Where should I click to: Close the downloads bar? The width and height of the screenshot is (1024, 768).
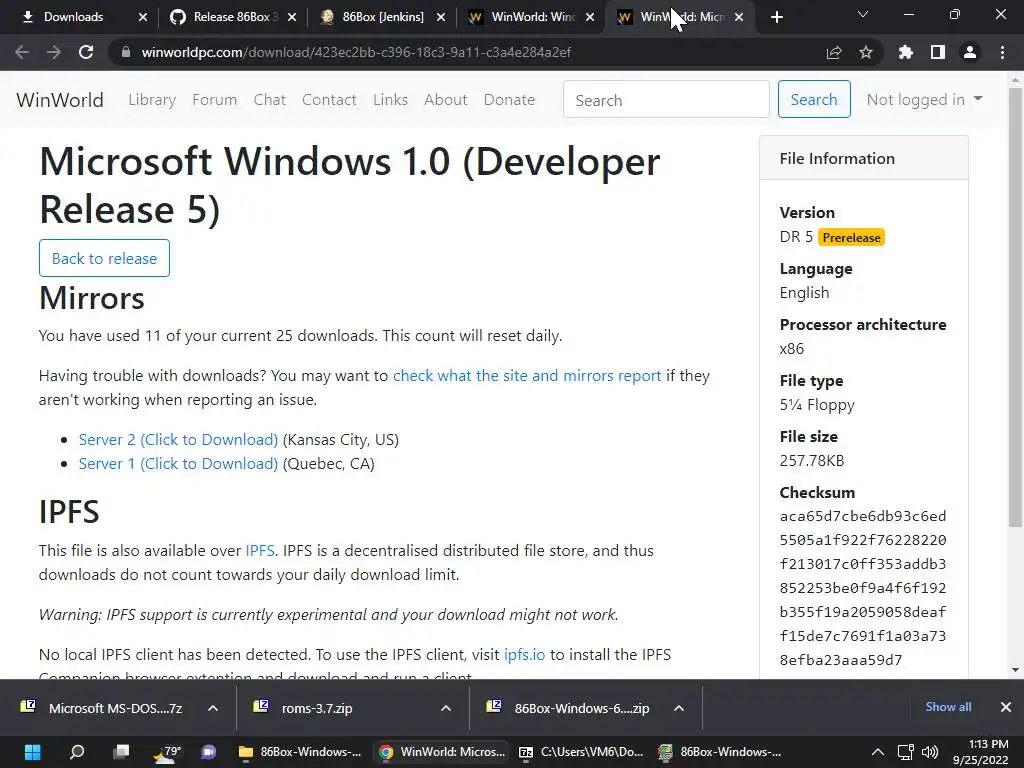pyautogui.click(x=1006, y=707)
